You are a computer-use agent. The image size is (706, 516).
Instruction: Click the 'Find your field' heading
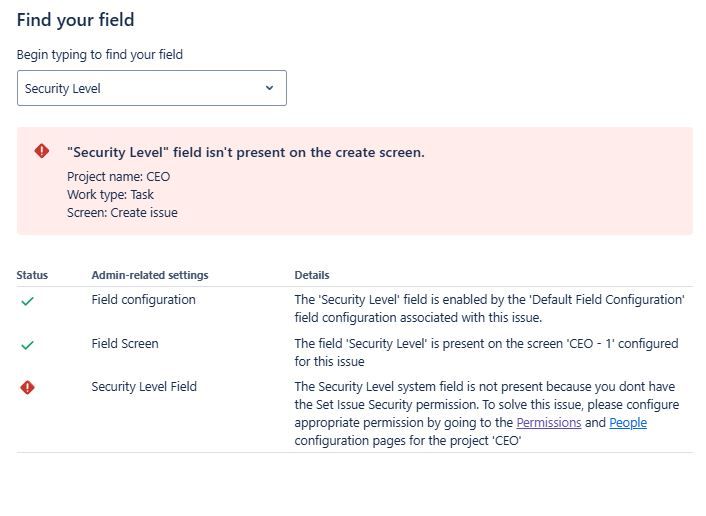tap(76, 20)
